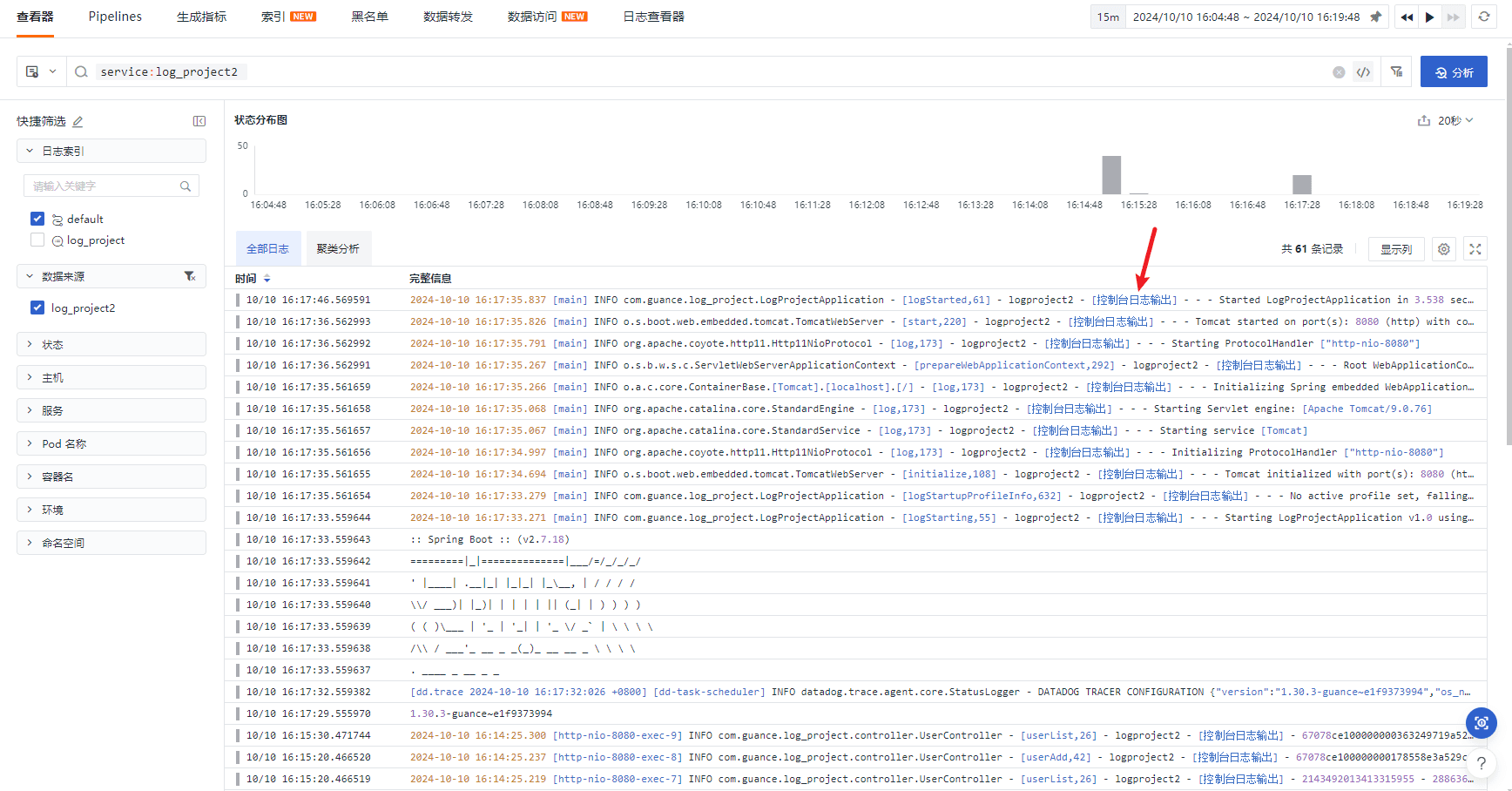Switch to the 聚类分析 tab
The image size is (1512, 791).
(x=338, y=249)
